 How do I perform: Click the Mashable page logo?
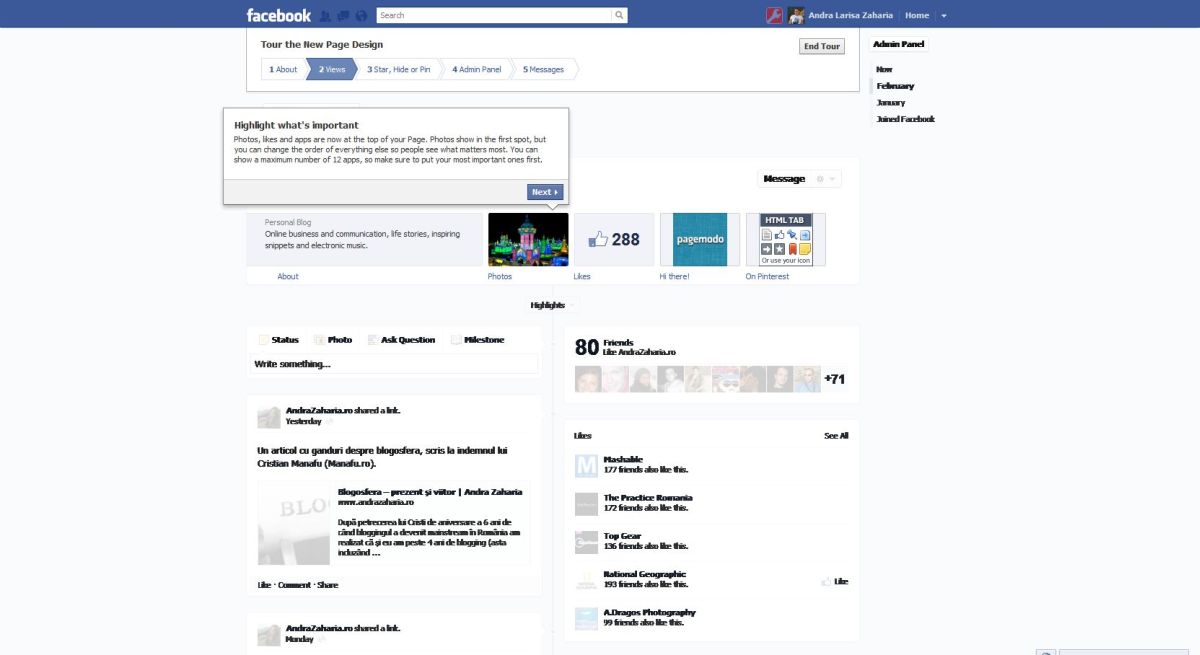pyautogui.click(x=586, y=465)
